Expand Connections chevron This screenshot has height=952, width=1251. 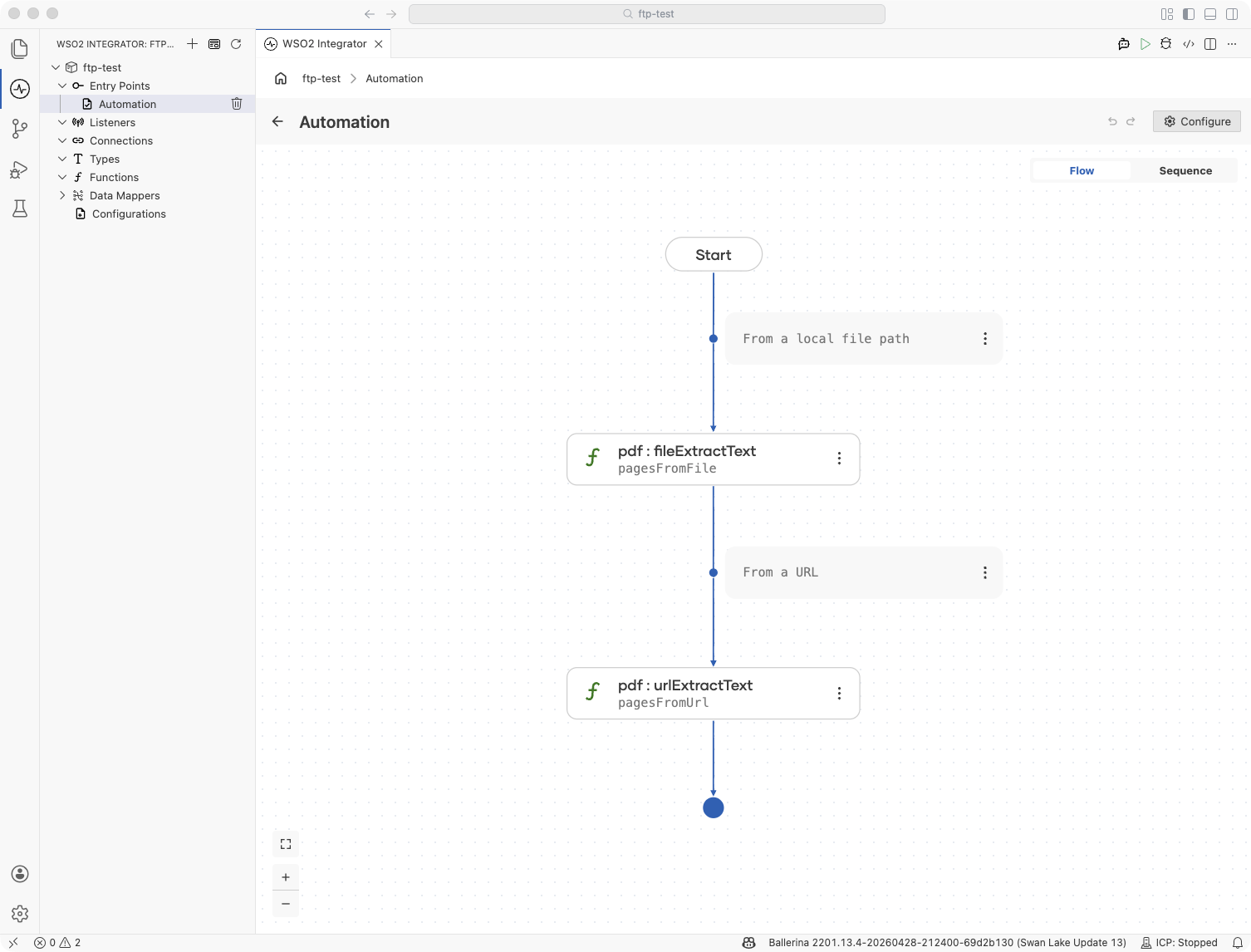(x=62, y=140)
